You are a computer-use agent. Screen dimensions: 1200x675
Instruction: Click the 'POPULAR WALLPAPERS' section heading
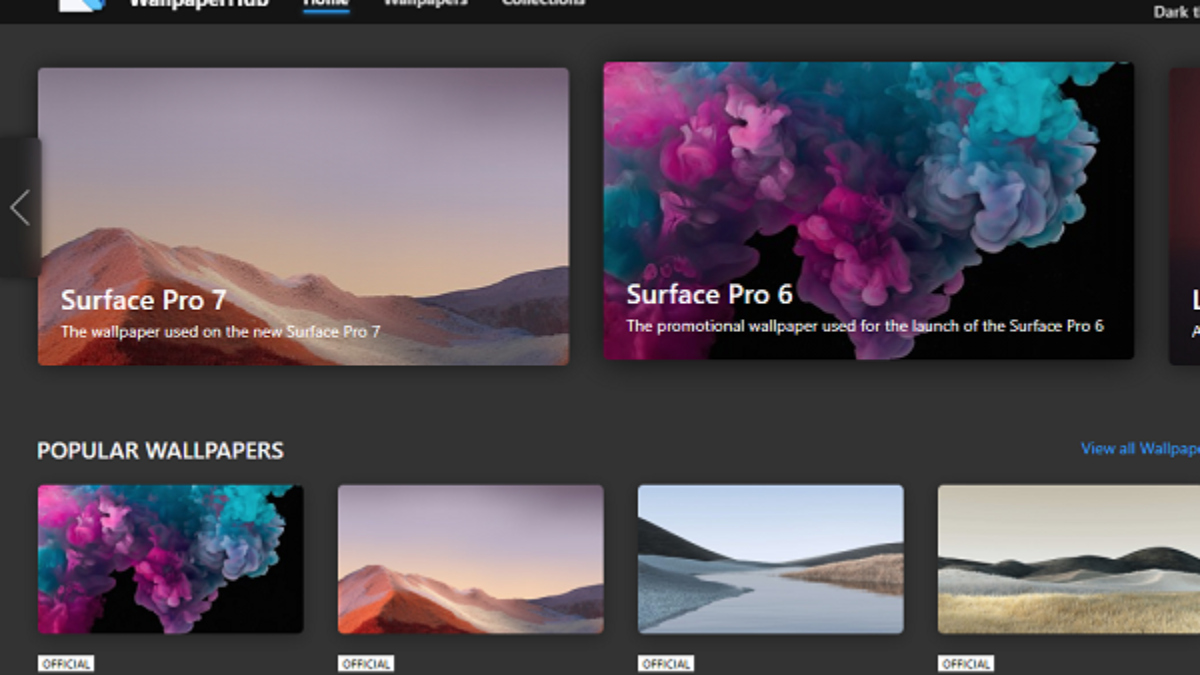[x=160, y=451]
